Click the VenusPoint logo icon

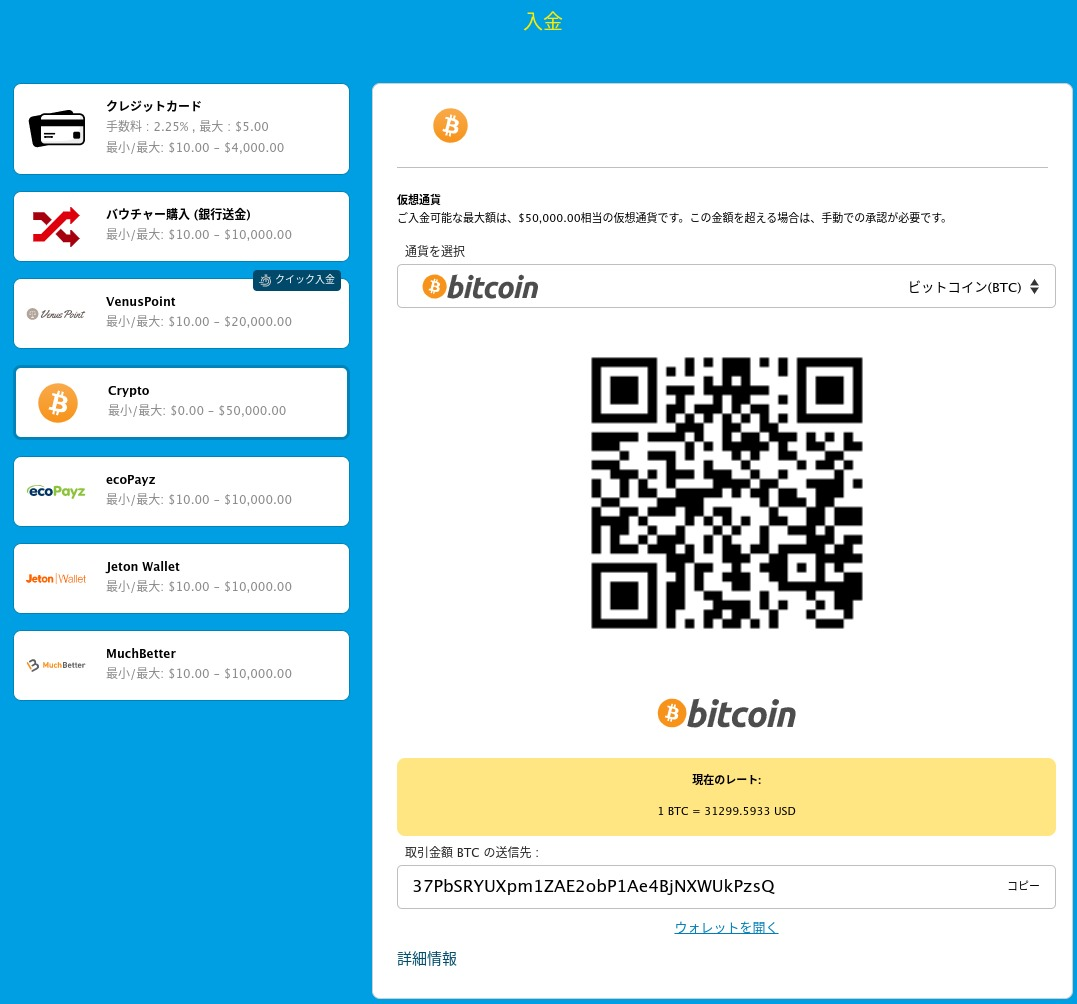56,314
